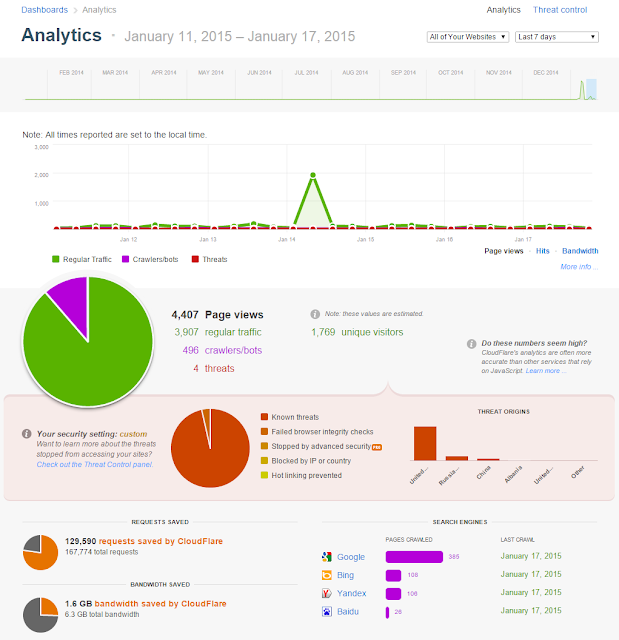This screenshot has height=640, width=619.
Task: Open 'Check out the Threat Control panel' link
Action: 95,464
